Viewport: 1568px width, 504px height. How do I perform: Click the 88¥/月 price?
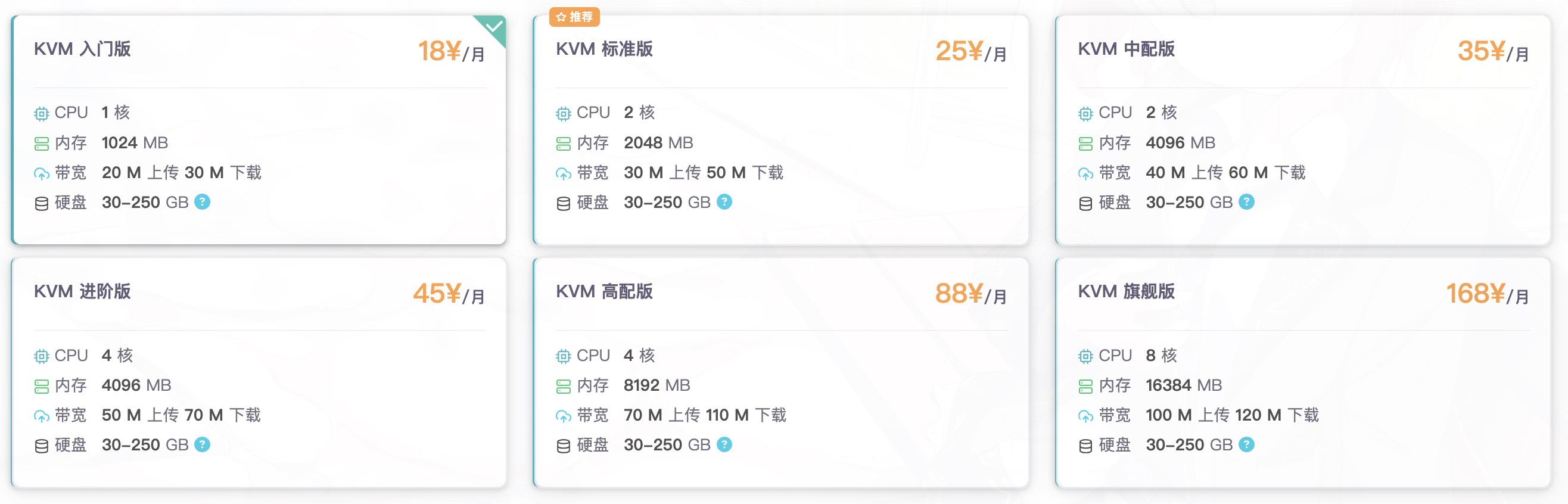[x=971, y=294]
